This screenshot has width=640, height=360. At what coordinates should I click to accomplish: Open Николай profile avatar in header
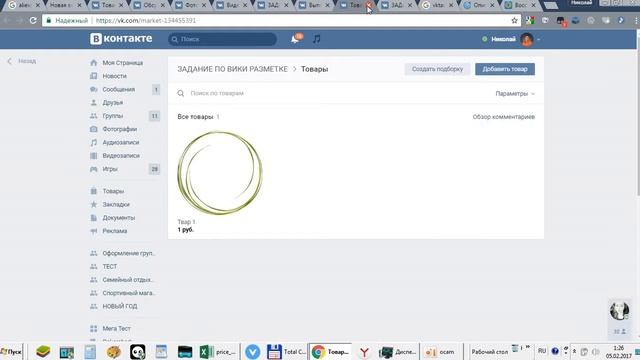pyautogui.click(x=527, y=39)
